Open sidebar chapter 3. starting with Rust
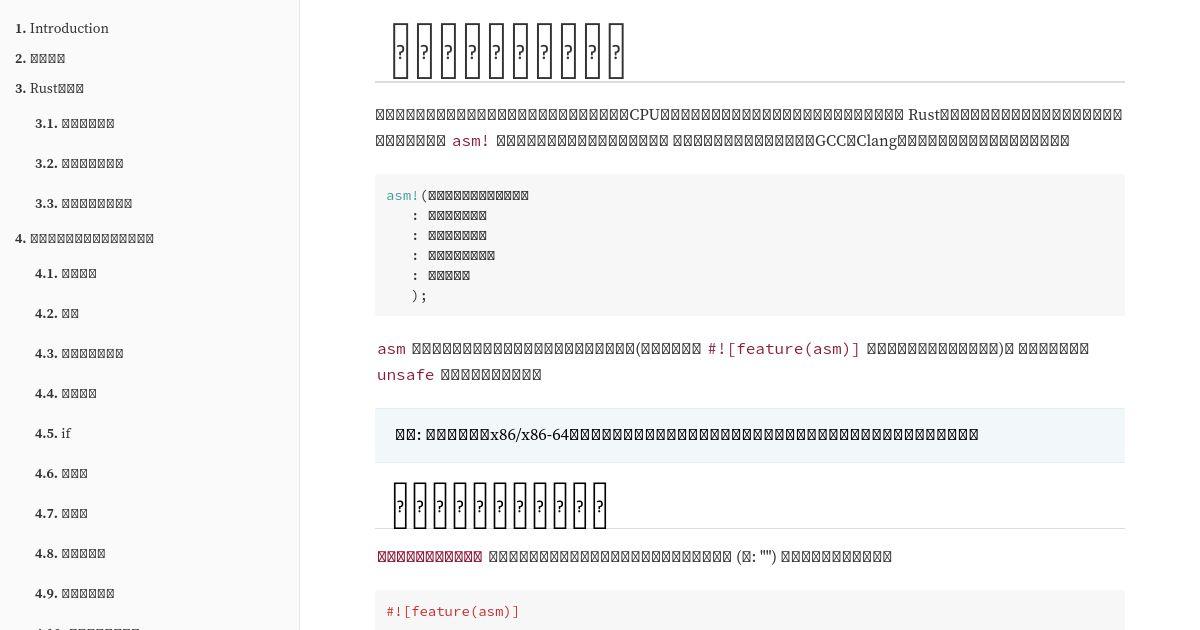 [x=49, y=88]
